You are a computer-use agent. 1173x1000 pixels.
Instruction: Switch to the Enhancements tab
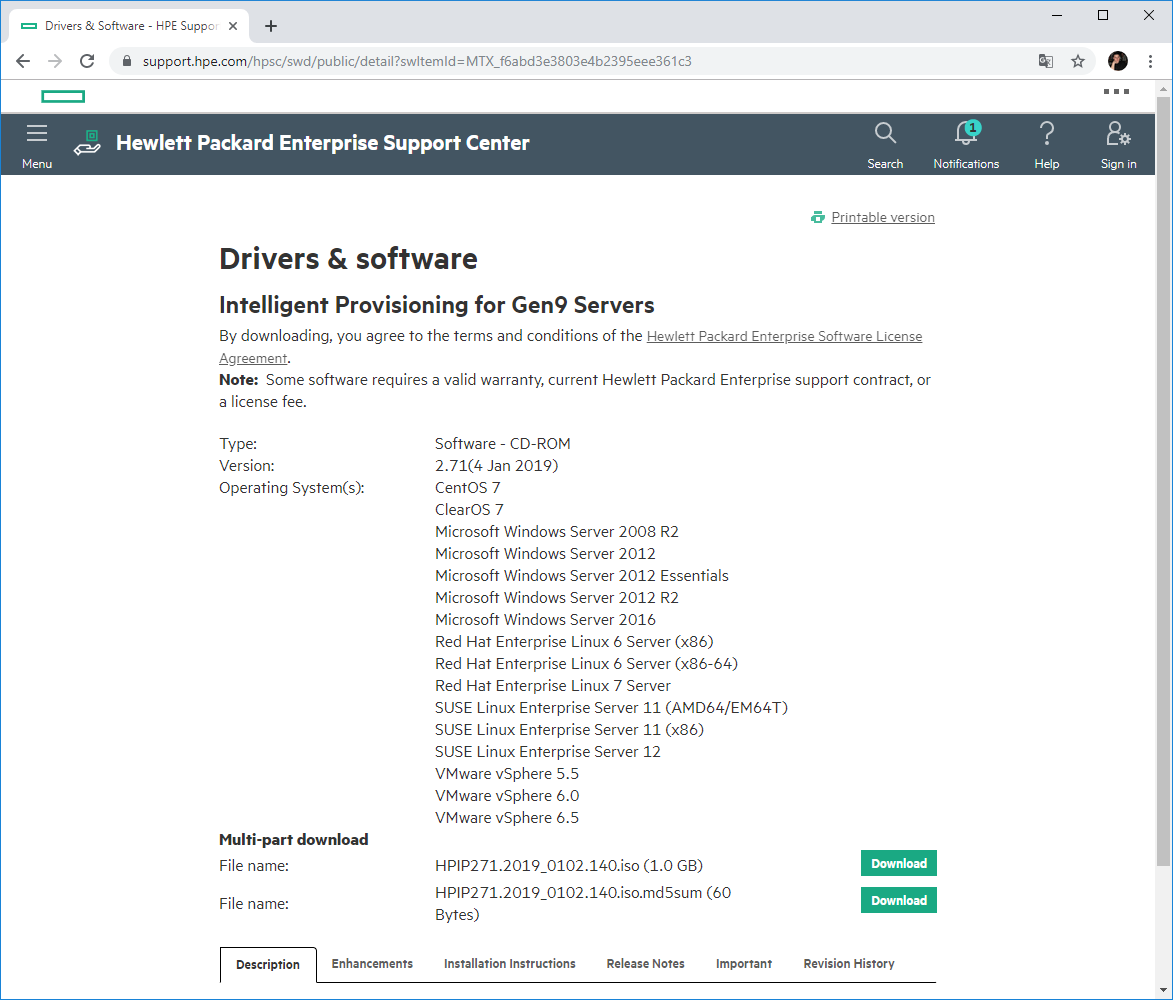point(372,963)
